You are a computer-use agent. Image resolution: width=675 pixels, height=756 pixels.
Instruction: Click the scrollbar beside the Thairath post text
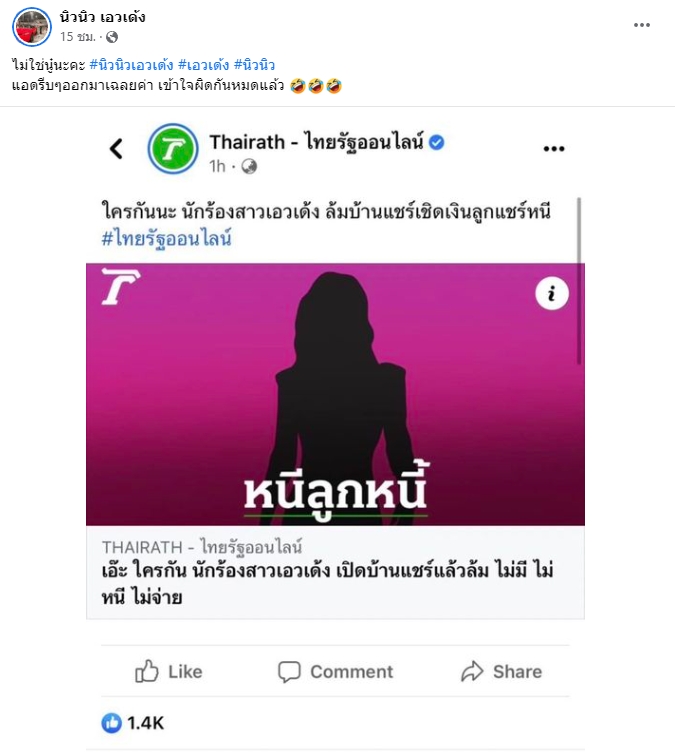[x=579, y=281]
